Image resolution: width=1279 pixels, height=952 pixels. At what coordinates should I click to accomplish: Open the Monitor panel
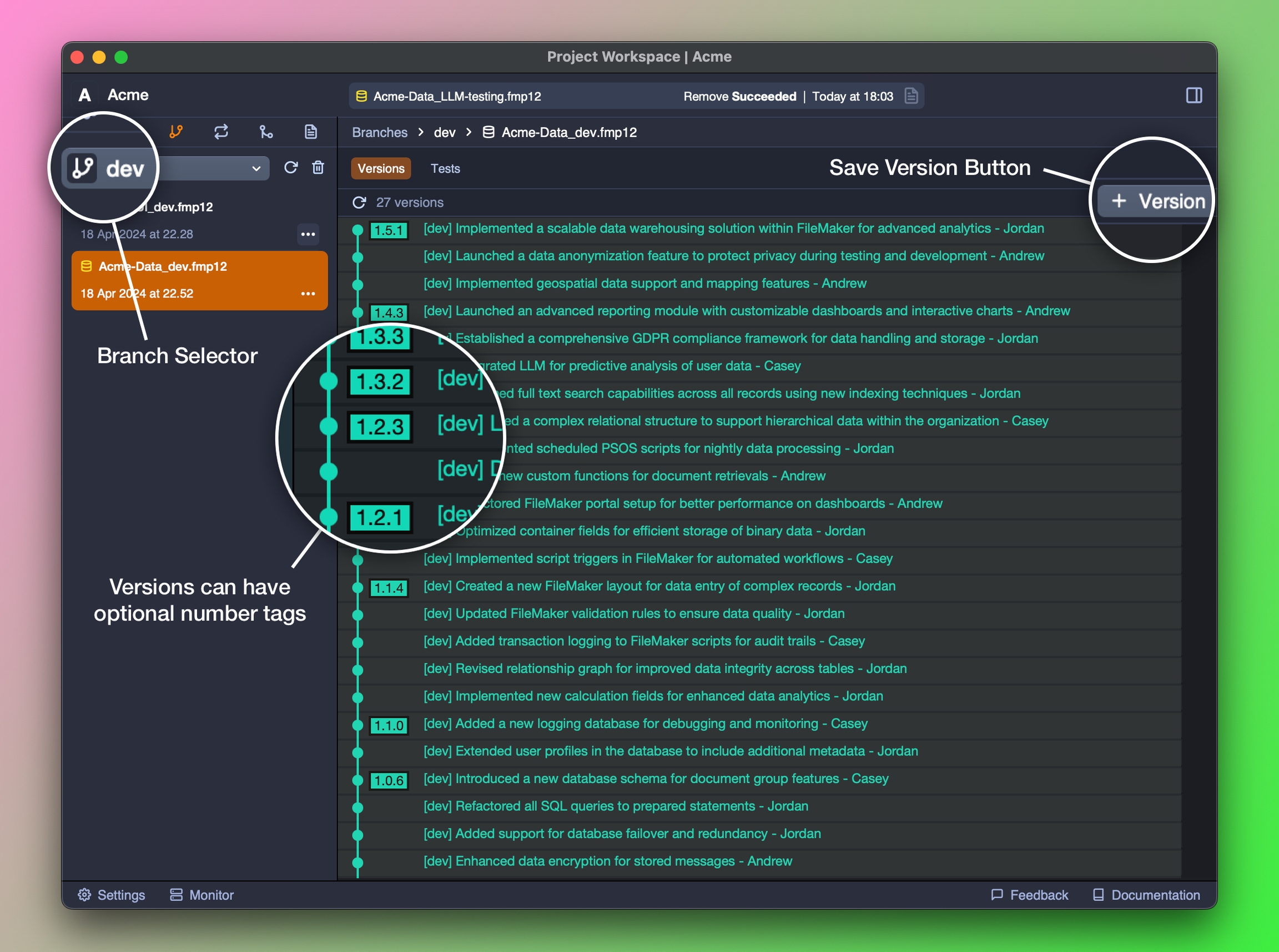[x=202, y=894]
